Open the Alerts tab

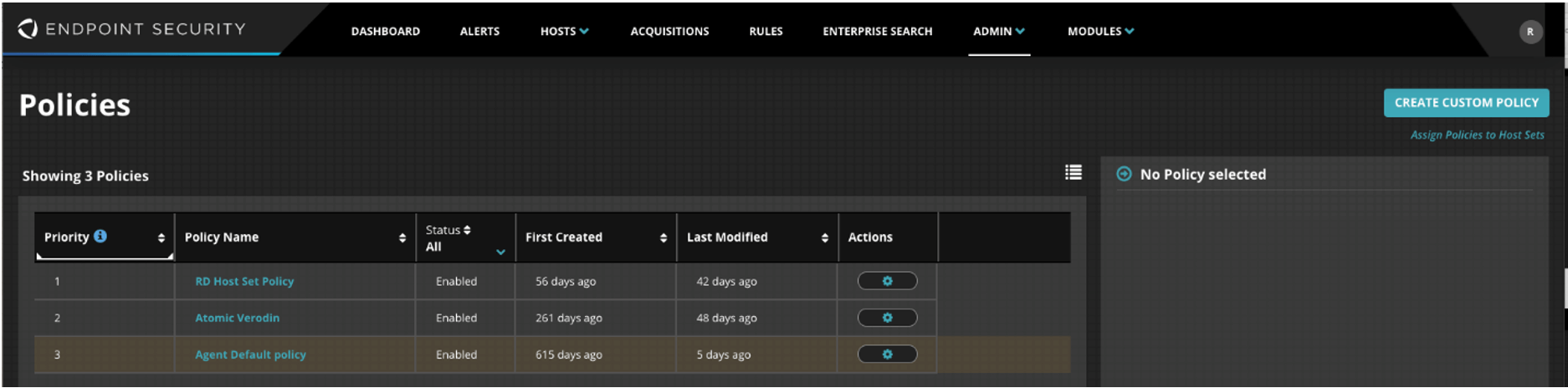pyautogui.click(x=479, y=31)
